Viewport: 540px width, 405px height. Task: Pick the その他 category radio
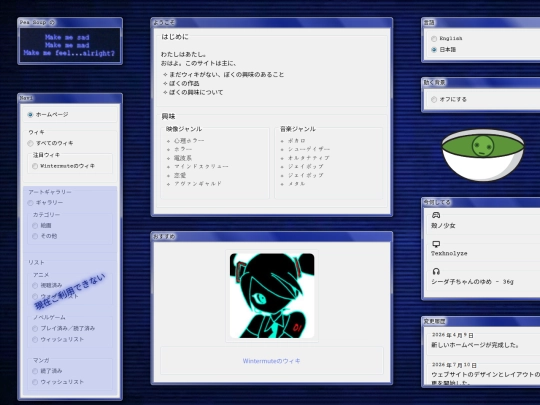pyautogui.click(x=35, y=236)
